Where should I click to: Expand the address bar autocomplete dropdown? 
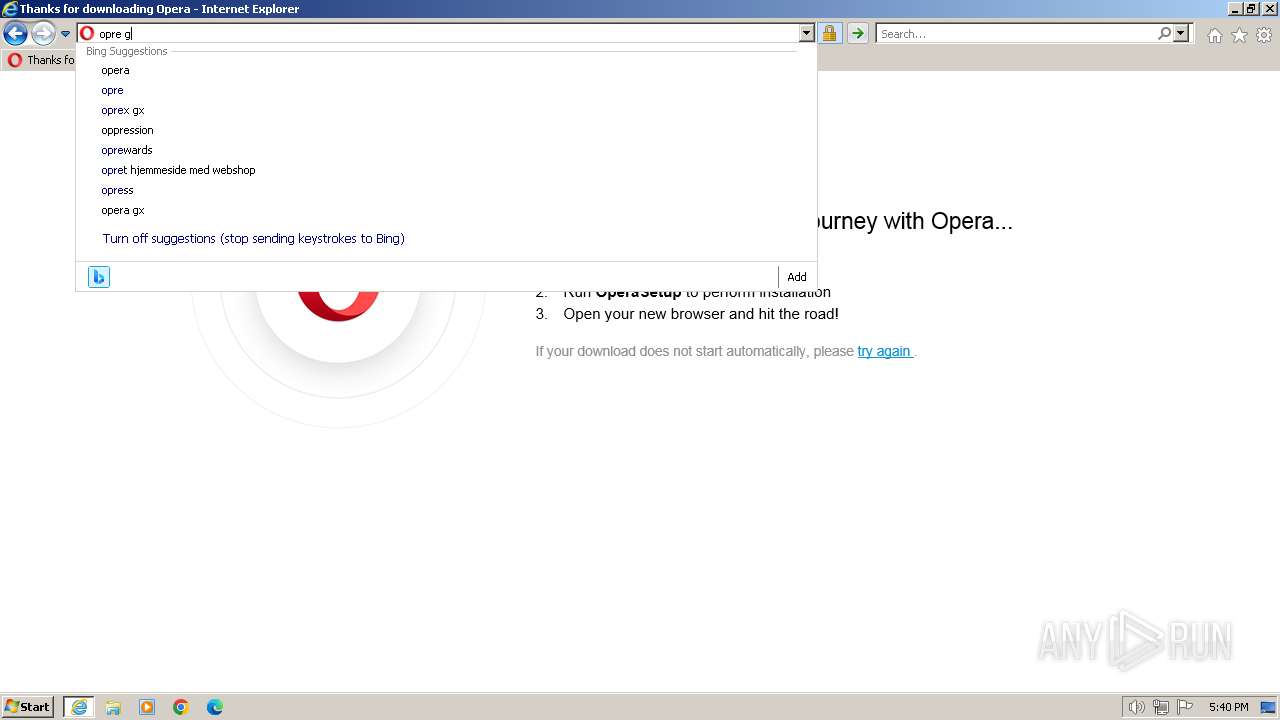coord(806,34)
